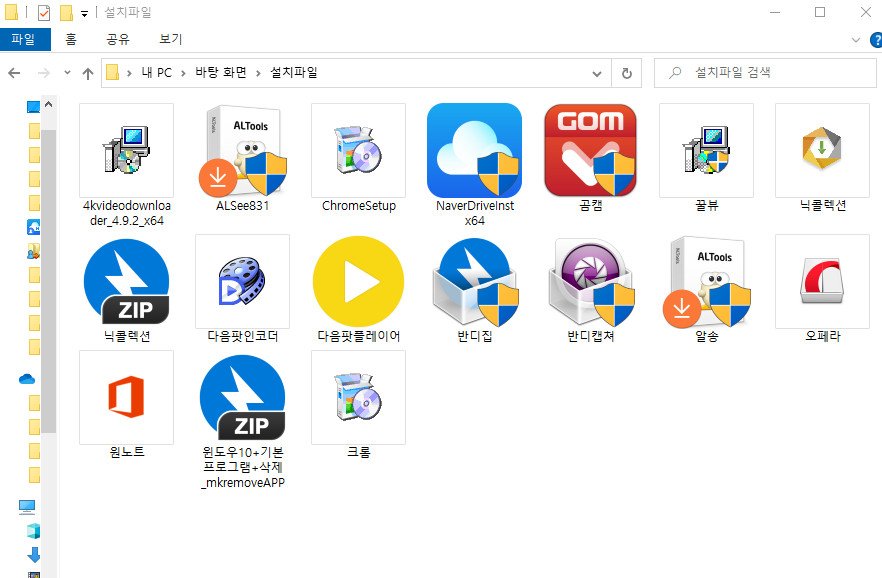The width and height of the screenshot is (882, 578).
Task: Expand the chevron after 내 PC
Action: click(183, 73)
